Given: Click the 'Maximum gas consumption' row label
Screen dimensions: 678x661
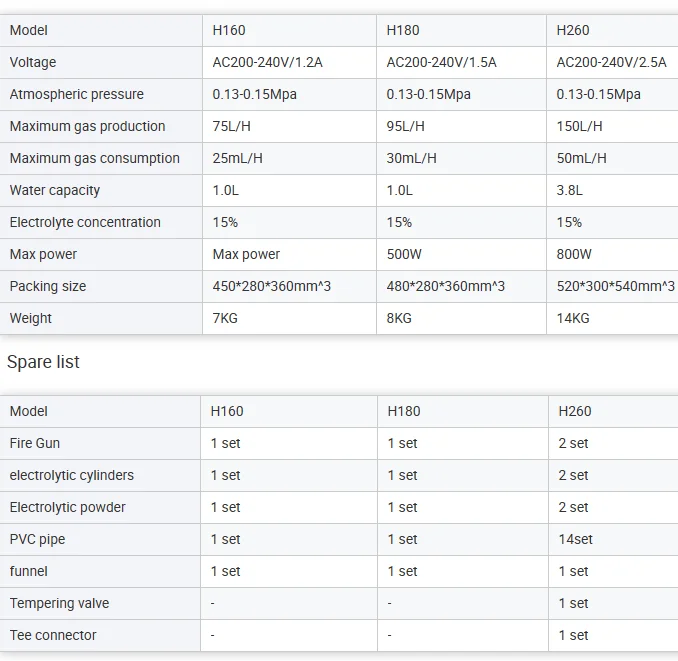Looking at the screenshot, I should (95, 158).
